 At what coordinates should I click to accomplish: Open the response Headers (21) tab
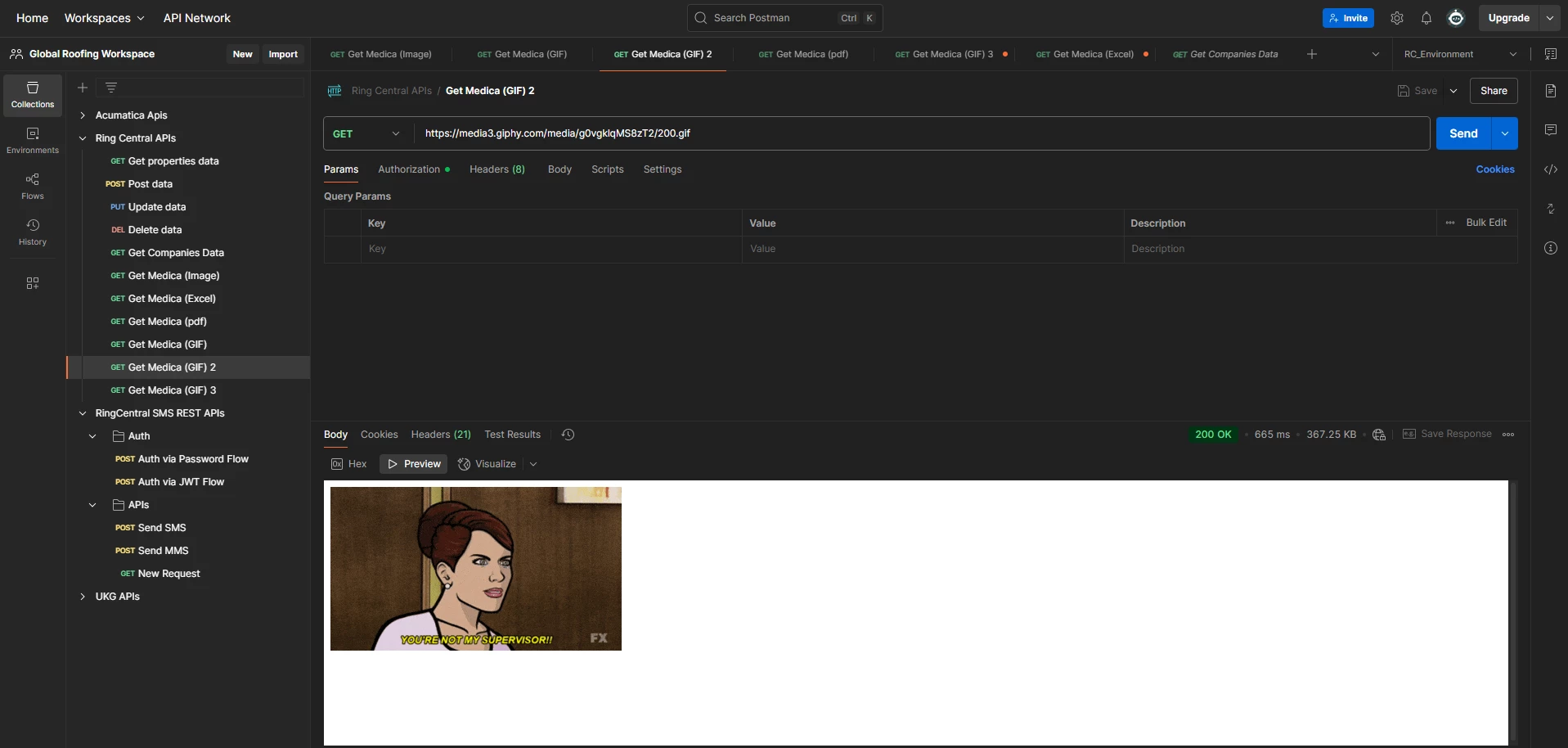point(441,435)
